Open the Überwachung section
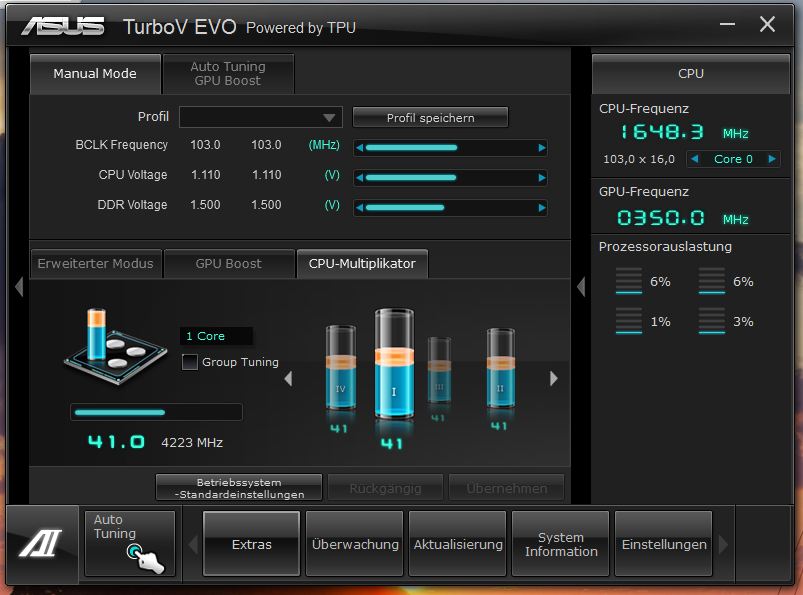The height and width of the screenshot is (595, 803). (355, 544)
